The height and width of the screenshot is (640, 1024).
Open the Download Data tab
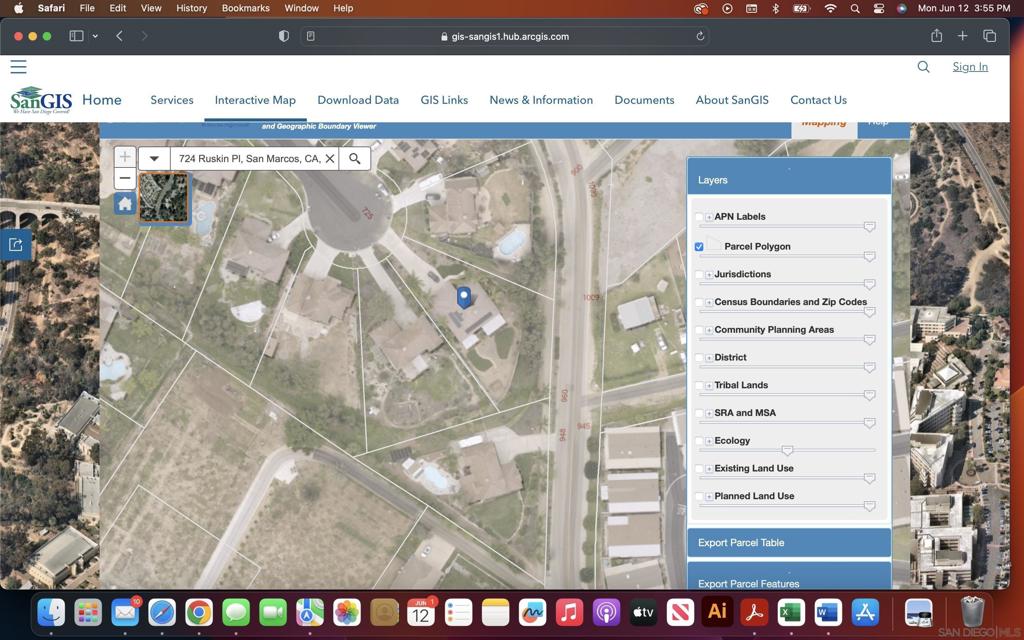(x=358, y=100)
